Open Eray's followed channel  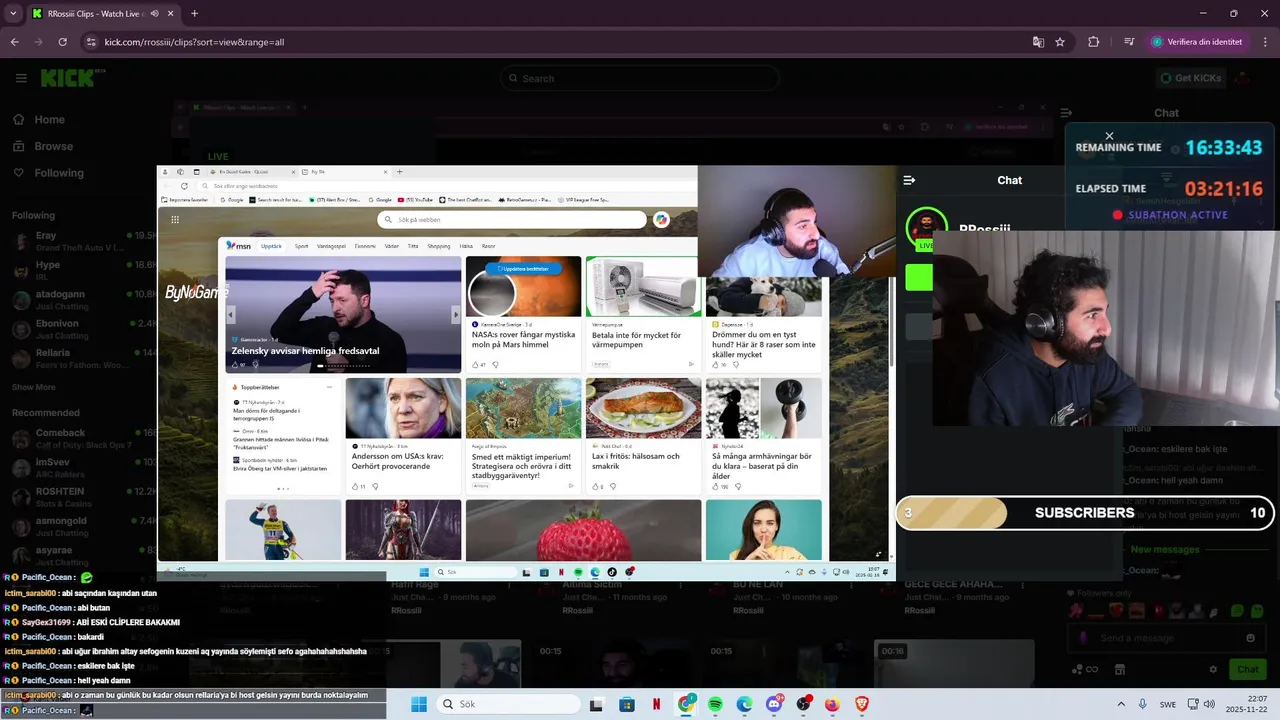[x=84, y=241]
